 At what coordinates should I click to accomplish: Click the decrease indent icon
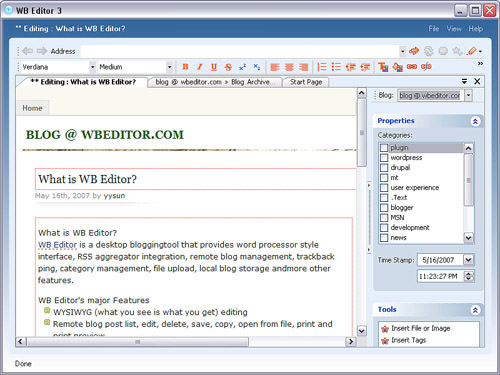tap(351, 67)
